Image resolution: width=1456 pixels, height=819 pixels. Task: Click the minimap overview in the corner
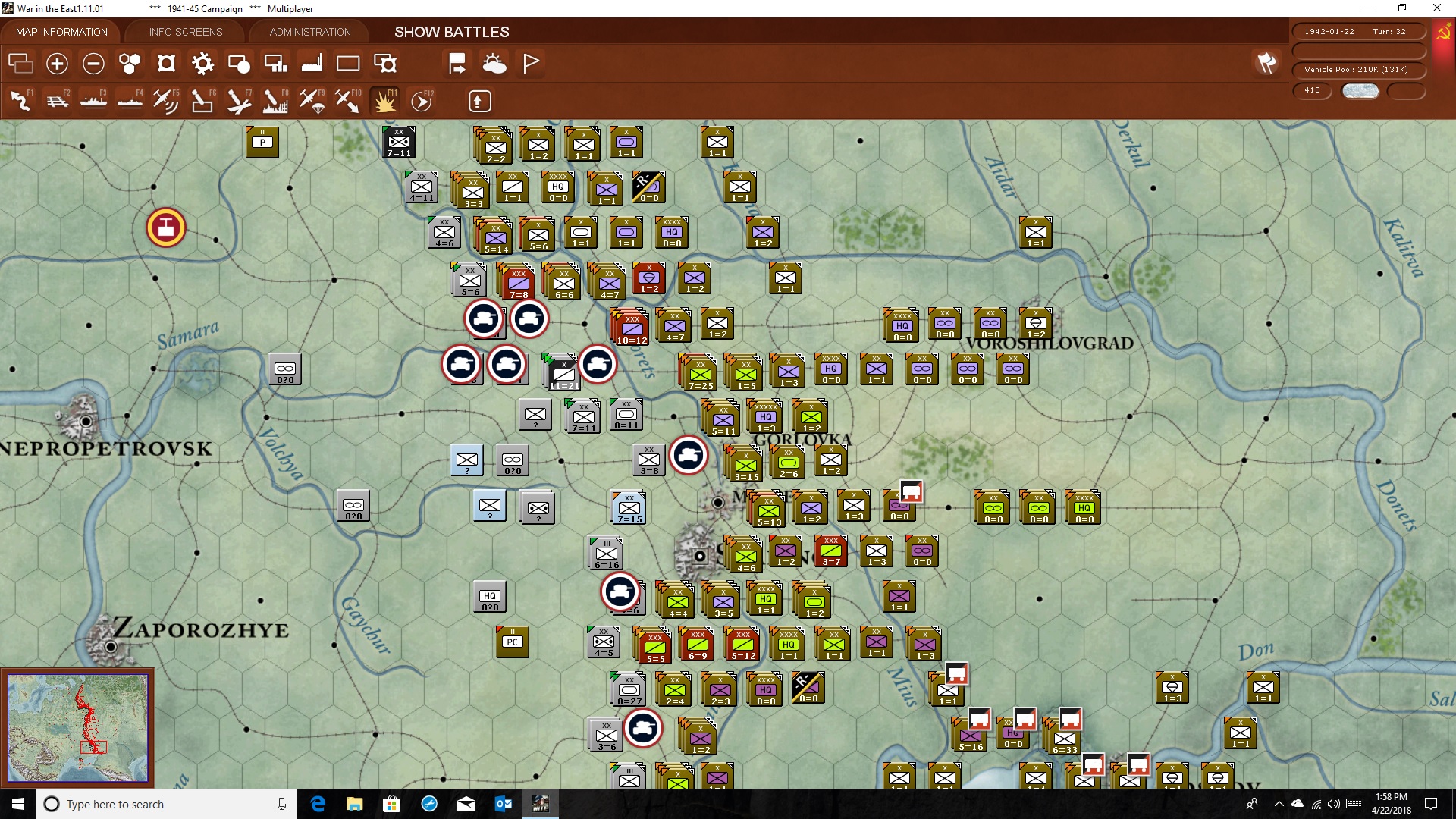pos(77,728)
